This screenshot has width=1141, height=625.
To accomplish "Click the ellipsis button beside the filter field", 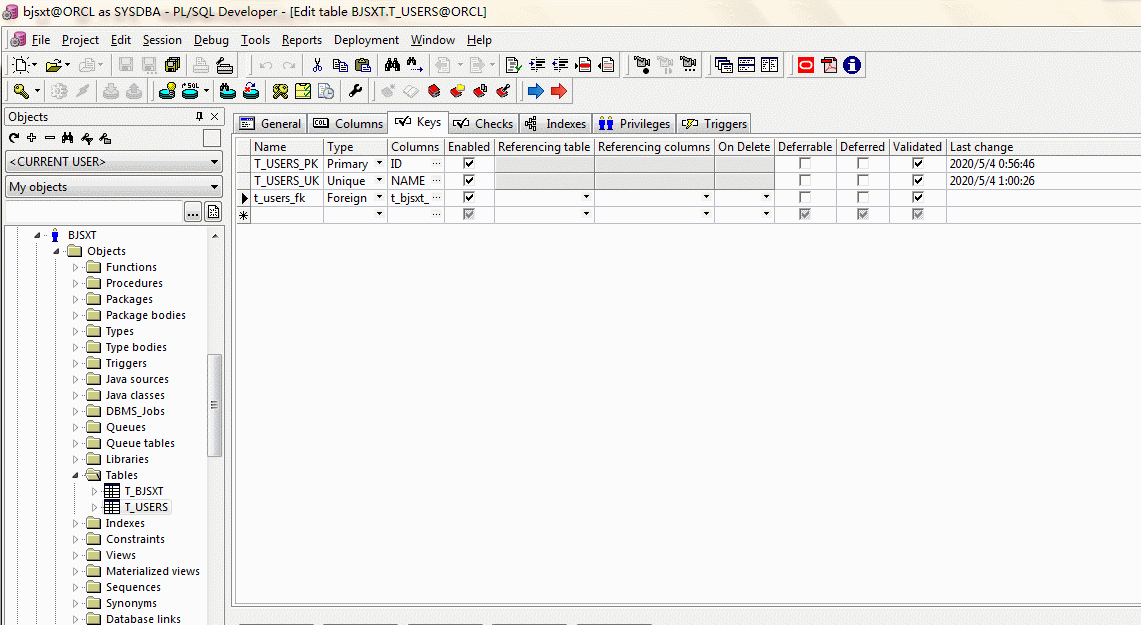I will 193,212.
